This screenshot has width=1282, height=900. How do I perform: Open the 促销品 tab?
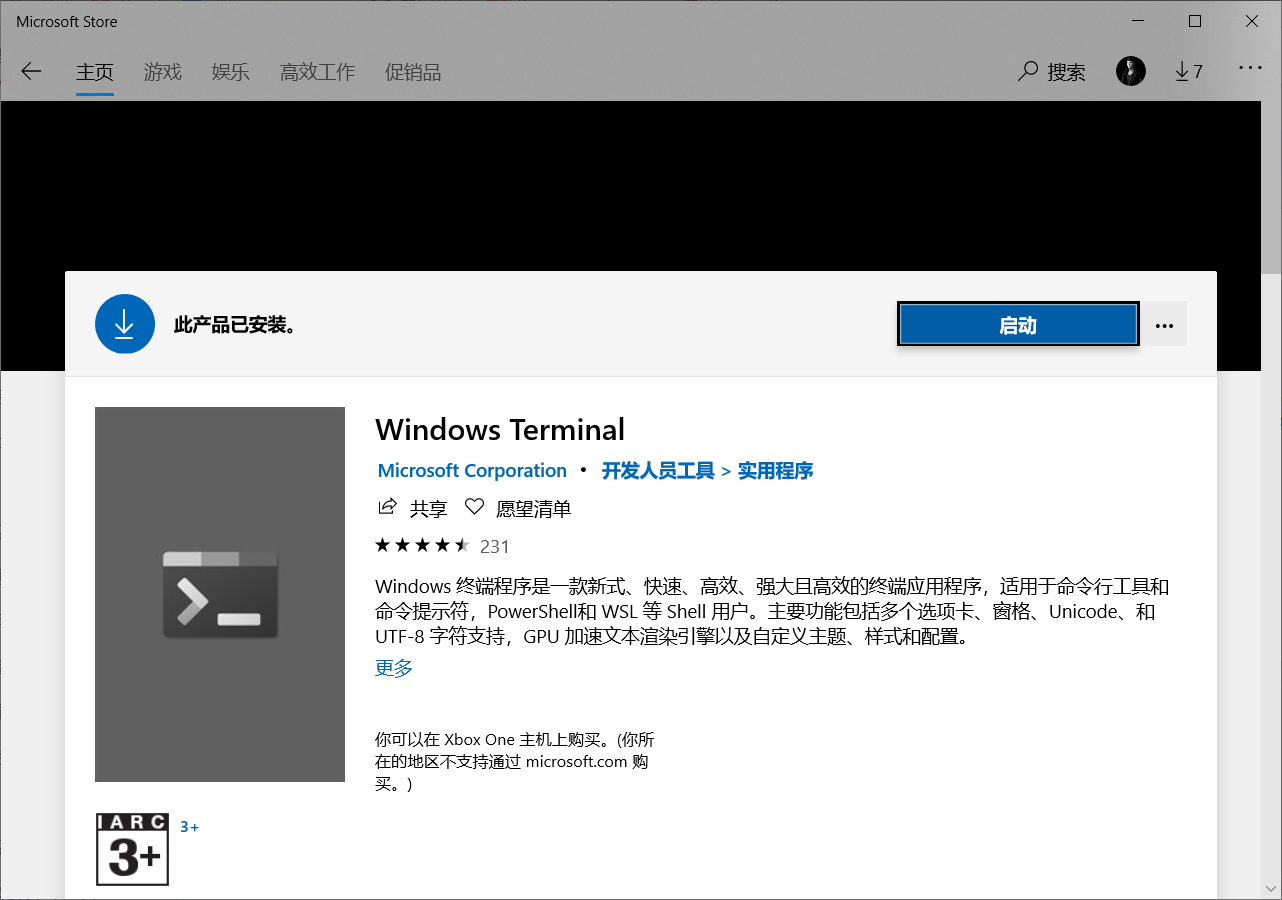413,72
